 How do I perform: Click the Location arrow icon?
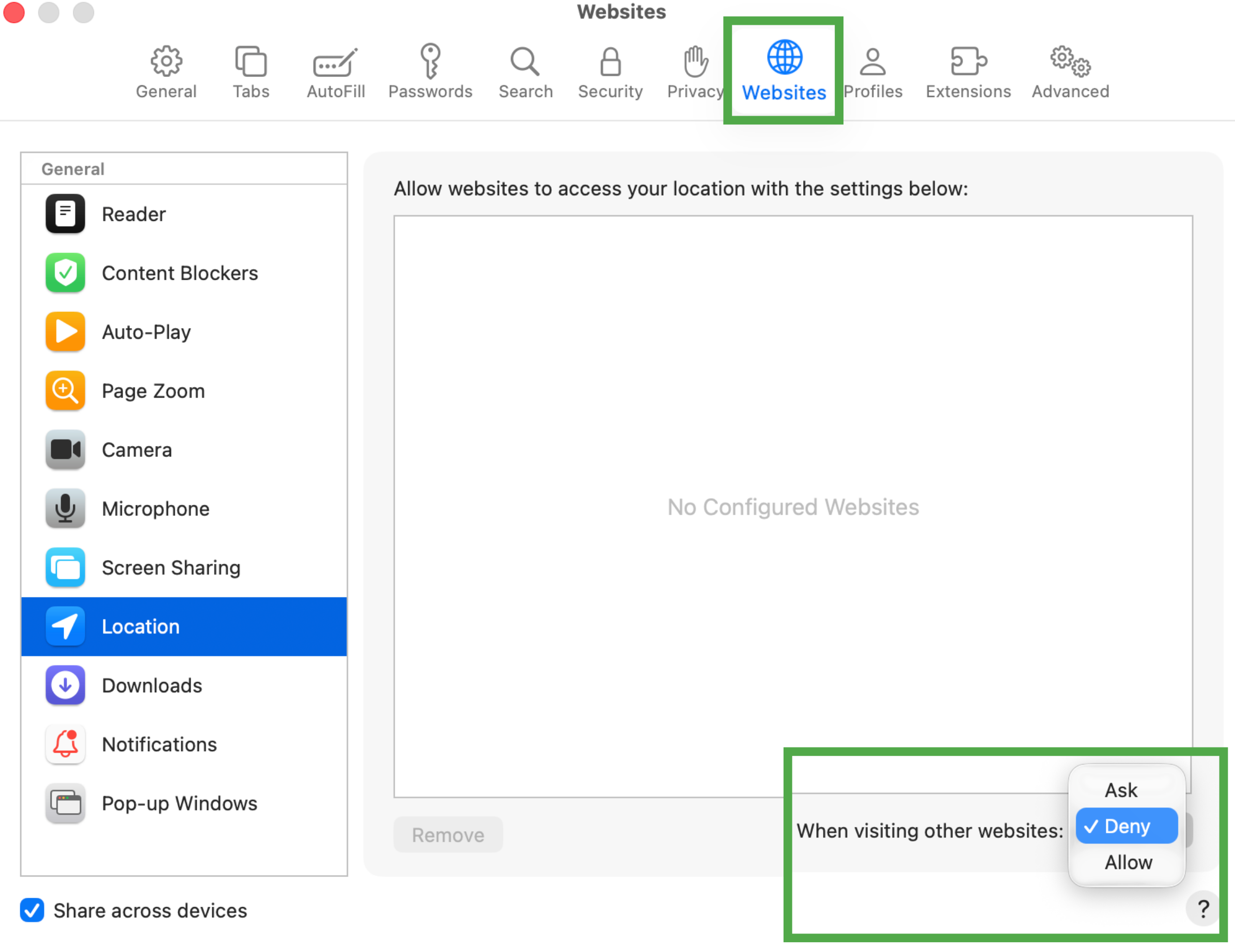65,626
